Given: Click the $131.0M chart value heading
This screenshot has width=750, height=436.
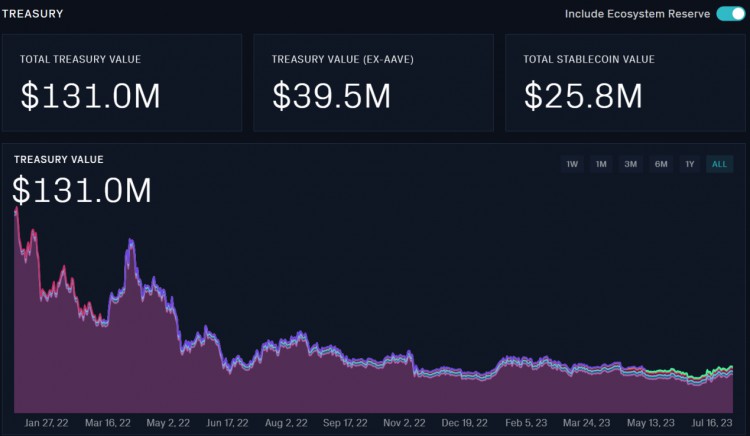Looking at the screenshot, I should (x=82, y=190).
